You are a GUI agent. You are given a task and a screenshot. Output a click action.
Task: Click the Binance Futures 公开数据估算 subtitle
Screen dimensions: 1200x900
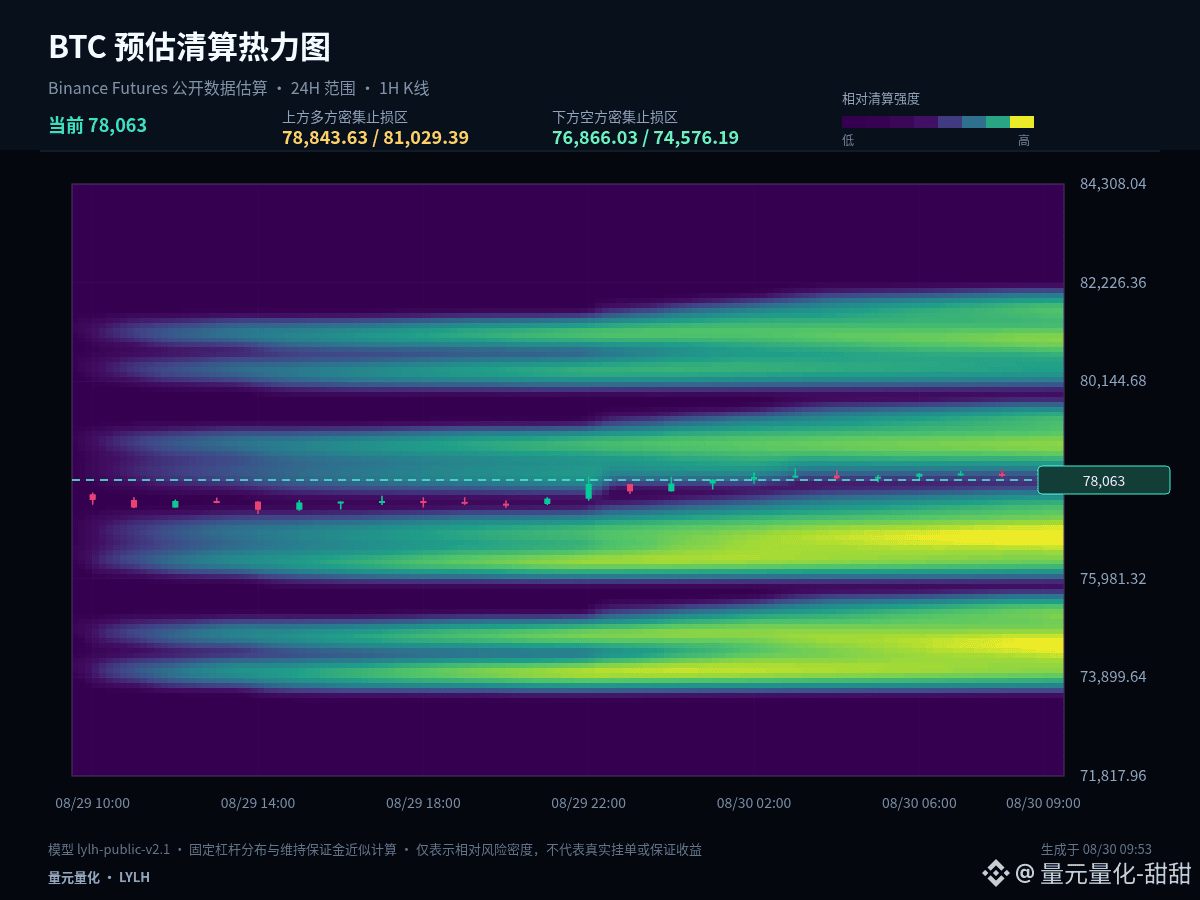(x=158, y=88)
